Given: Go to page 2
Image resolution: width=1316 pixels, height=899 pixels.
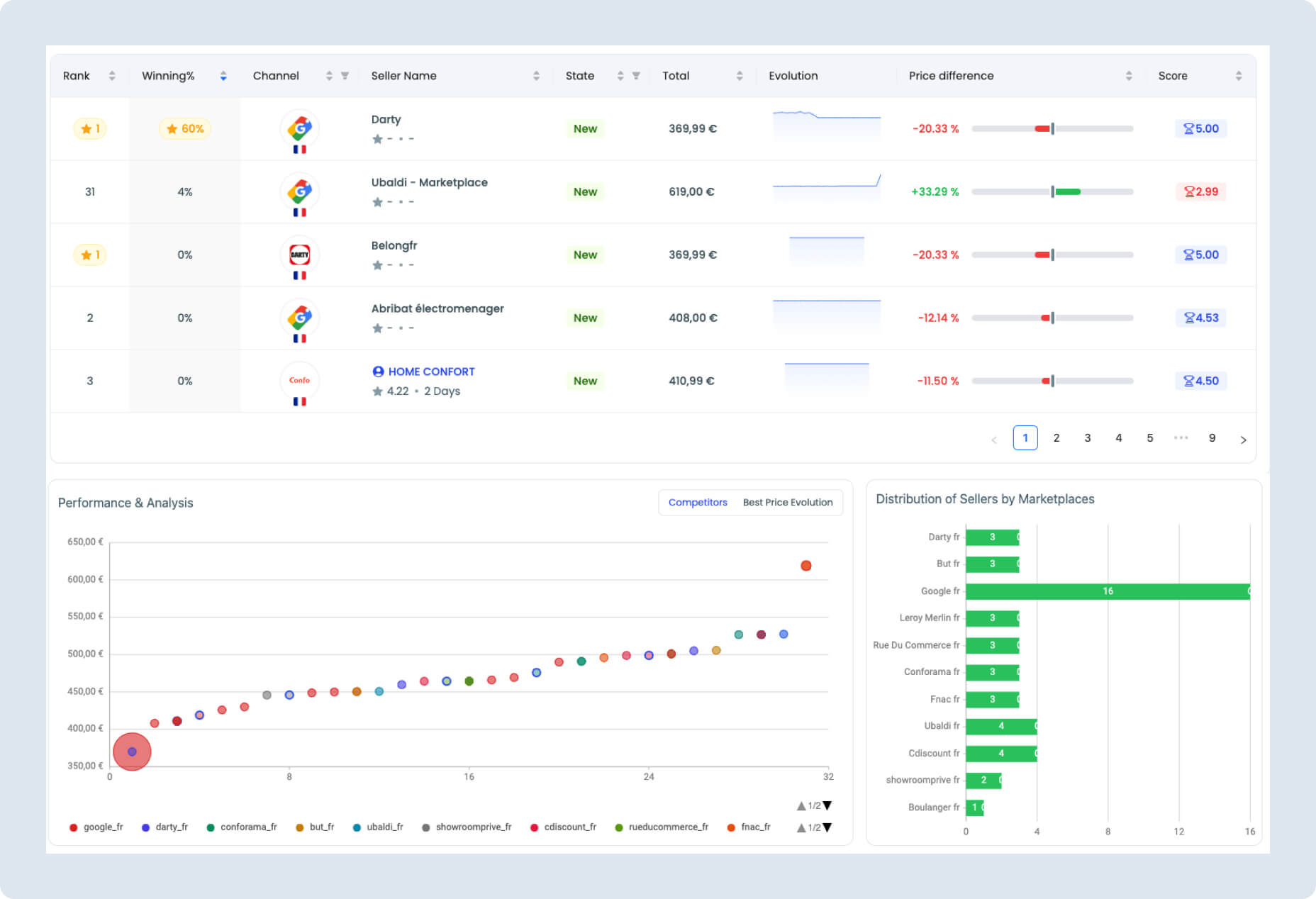Looking at the screenshot, I should coord(1056,438).
